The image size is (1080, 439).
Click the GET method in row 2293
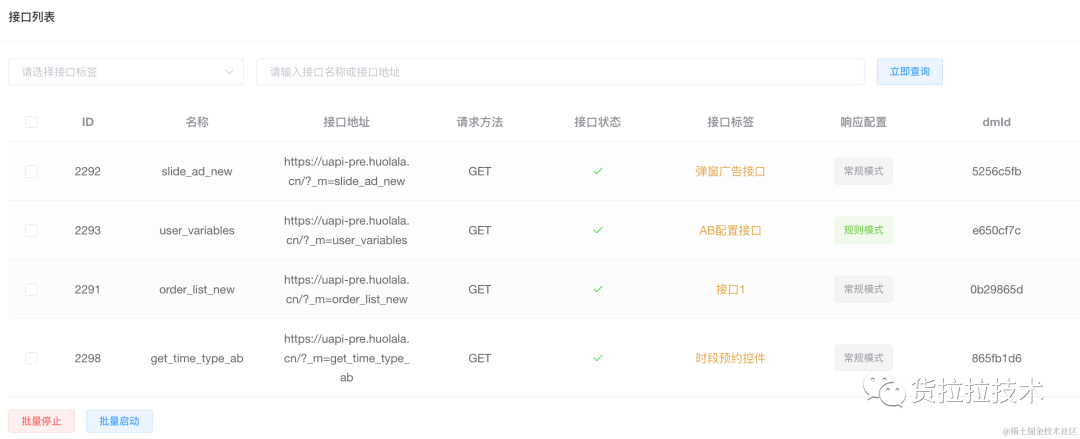[x=479, y=230]
